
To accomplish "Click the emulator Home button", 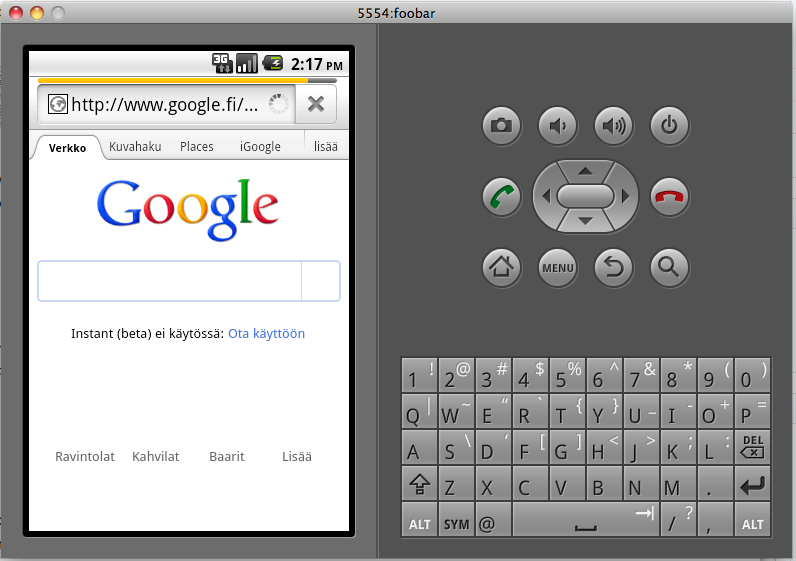I will 502,268.
